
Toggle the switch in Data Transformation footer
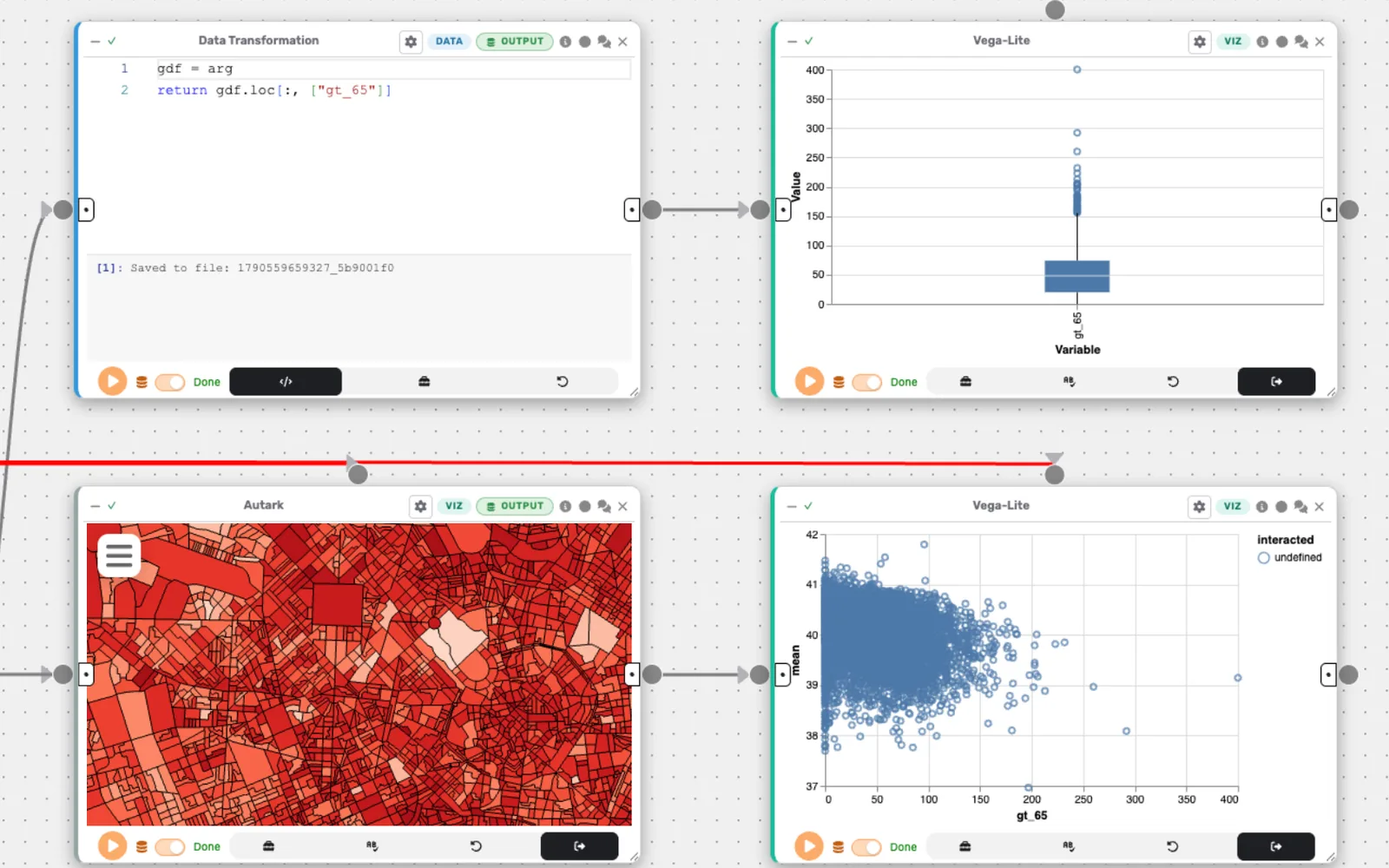point(170,382)
